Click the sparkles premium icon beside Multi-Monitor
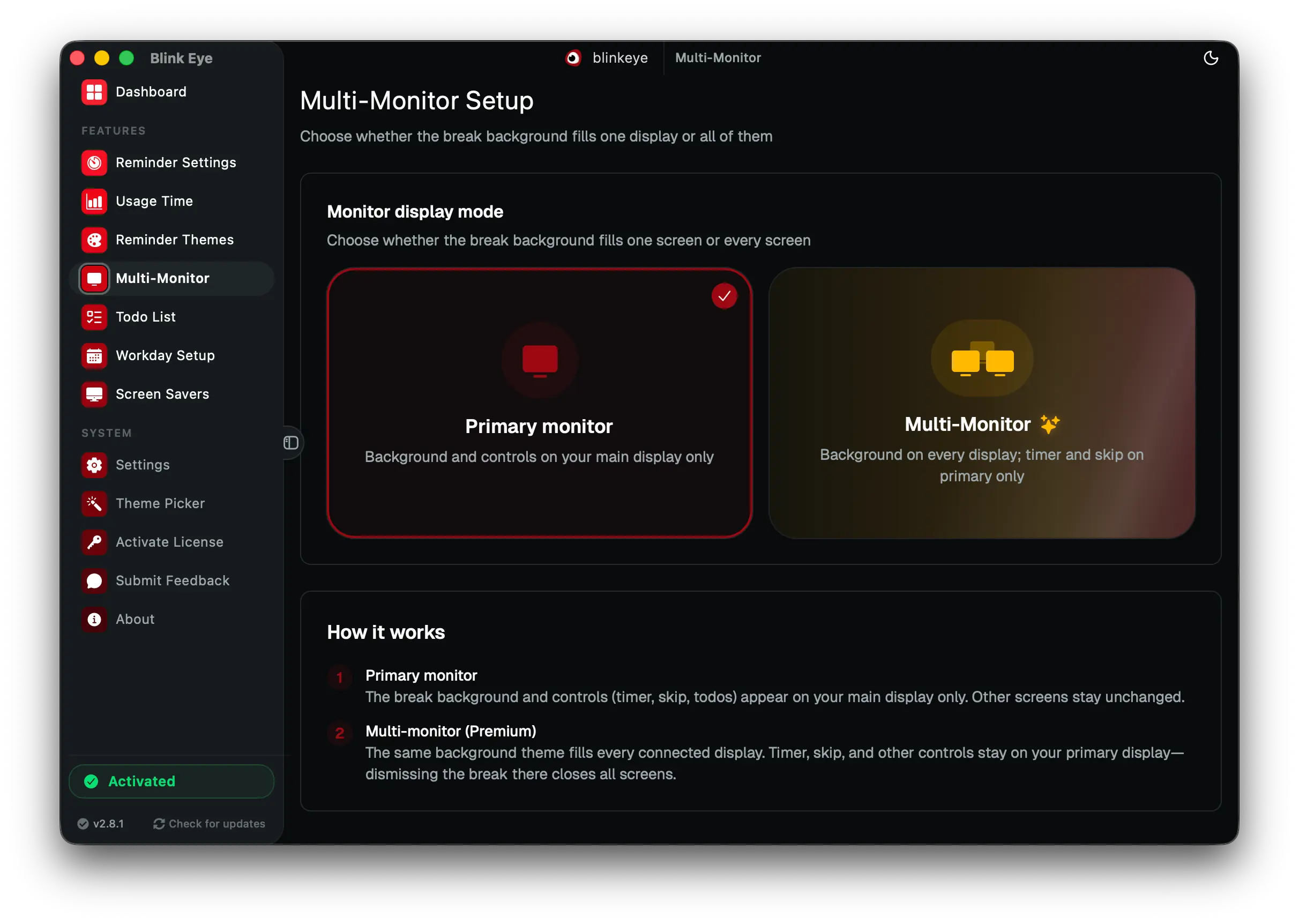Image resolution: width=1299 pixels, height=924 pixels. [1050, 424]
